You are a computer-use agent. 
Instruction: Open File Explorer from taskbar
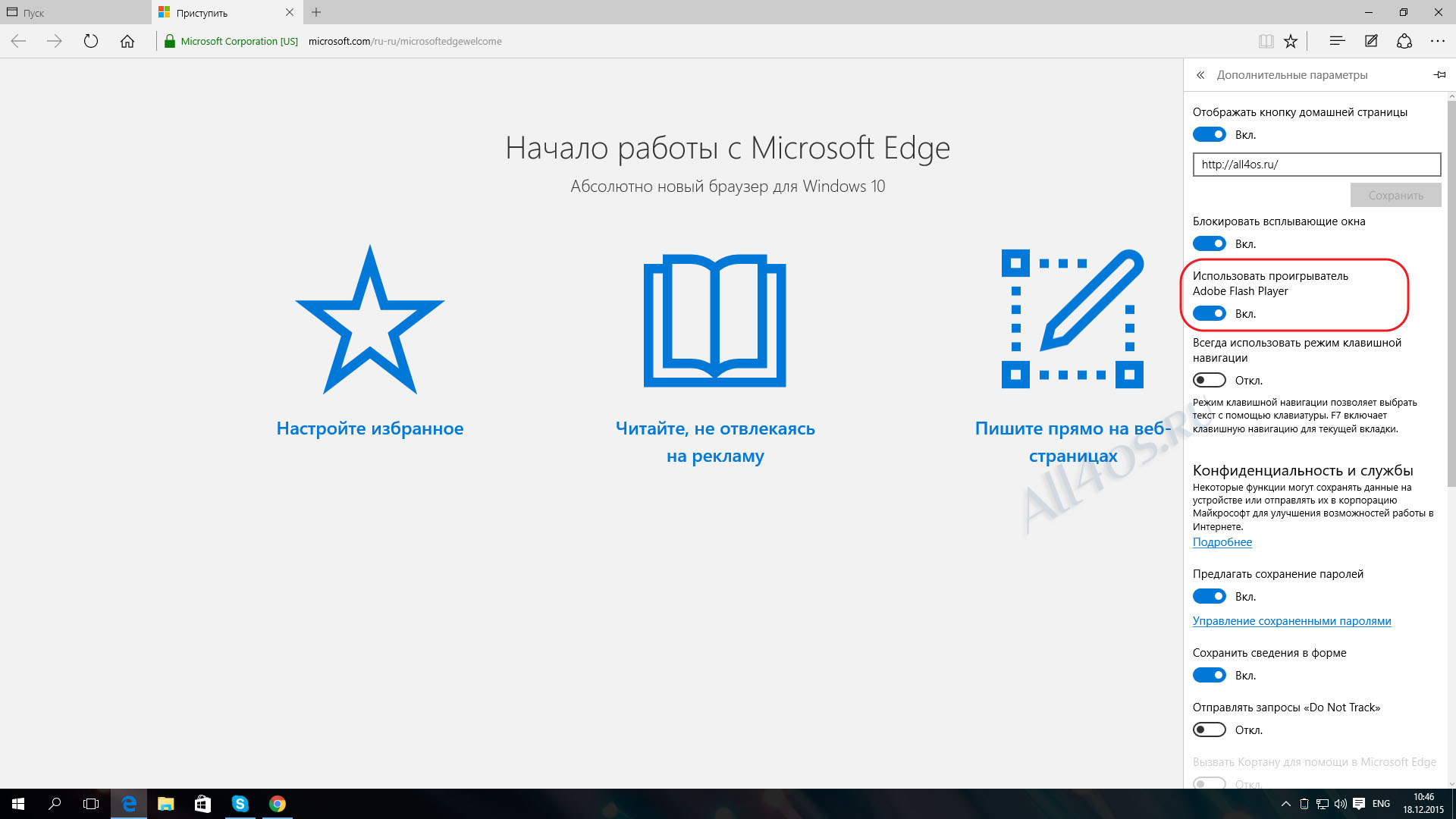165,804
